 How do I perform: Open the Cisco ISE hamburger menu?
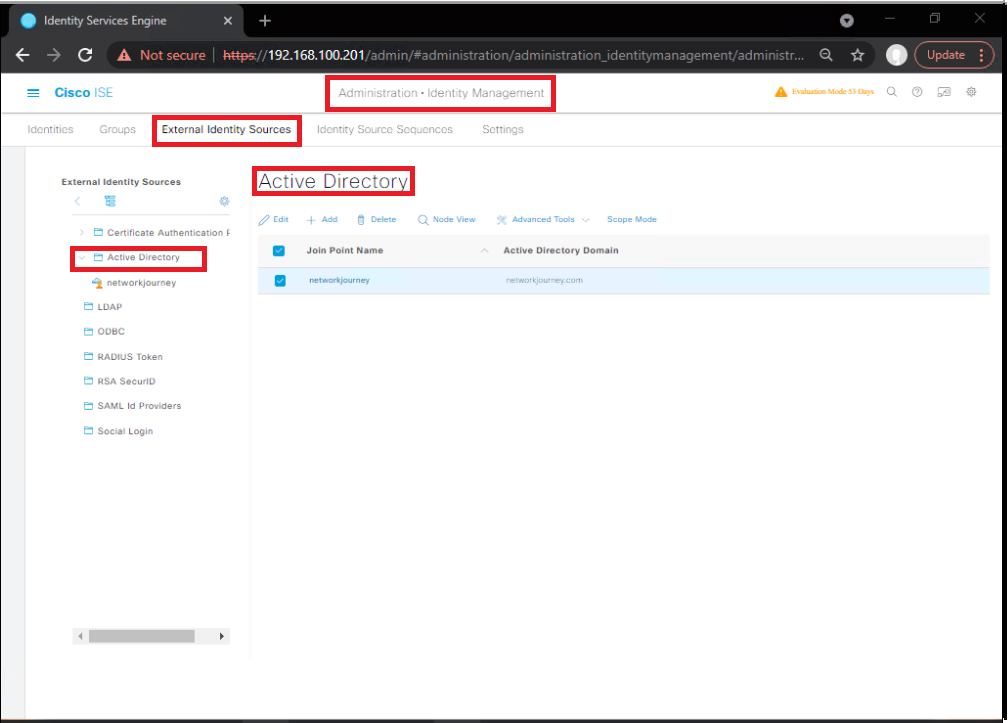(33, 93)
